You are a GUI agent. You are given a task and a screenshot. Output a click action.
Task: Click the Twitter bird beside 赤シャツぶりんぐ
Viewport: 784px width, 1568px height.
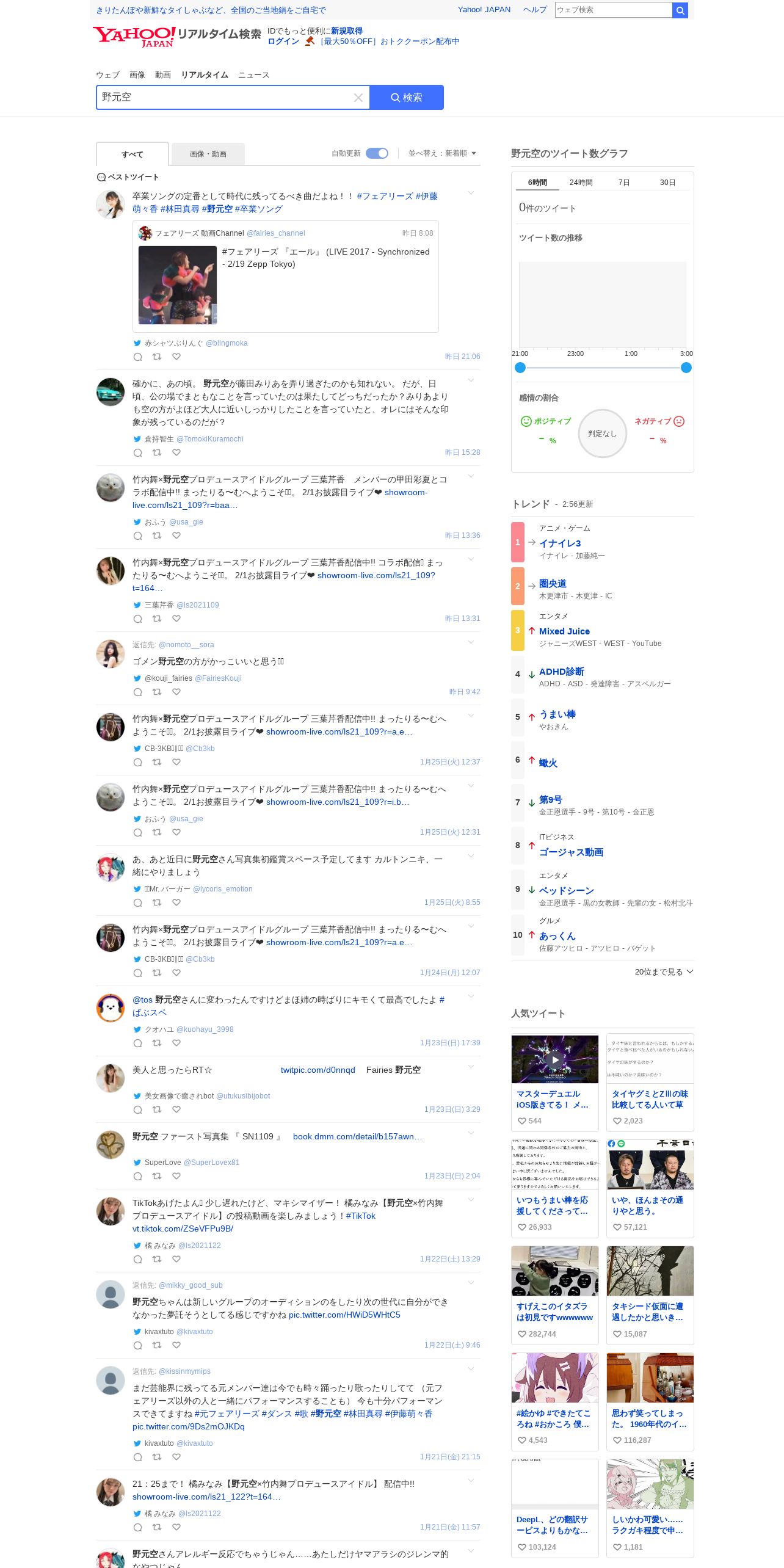137,343
